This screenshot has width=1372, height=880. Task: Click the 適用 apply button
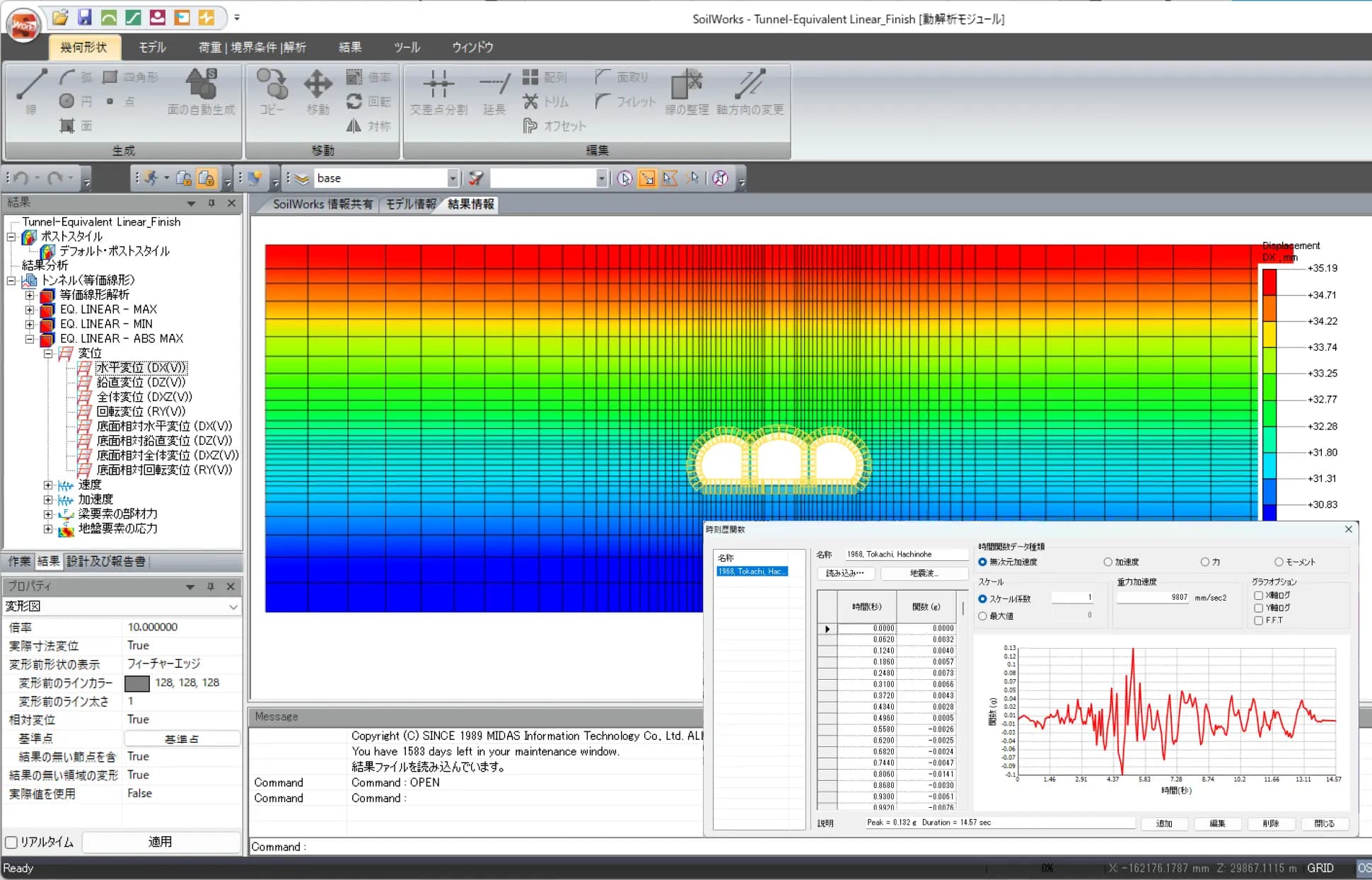point(161,843)
